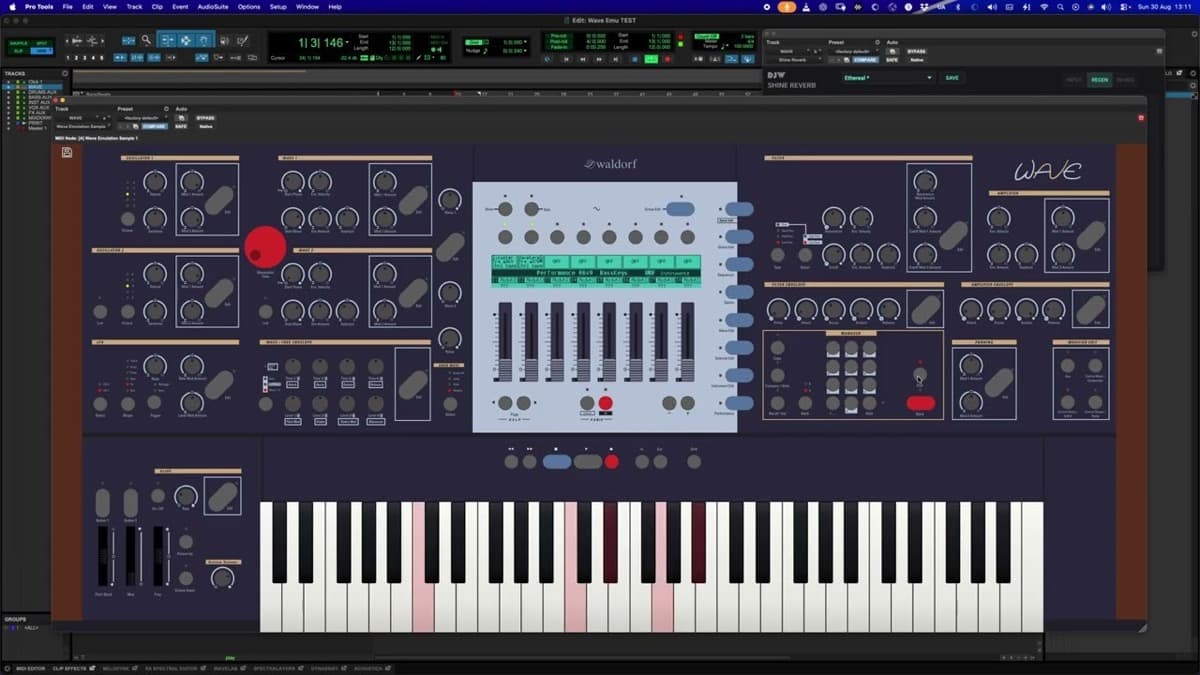Toggle BYPASS in the Wave plugin window
Image resolution: width=1200 pixels, height=675 pixels.
pyautogui.click(x=205, y=118)
